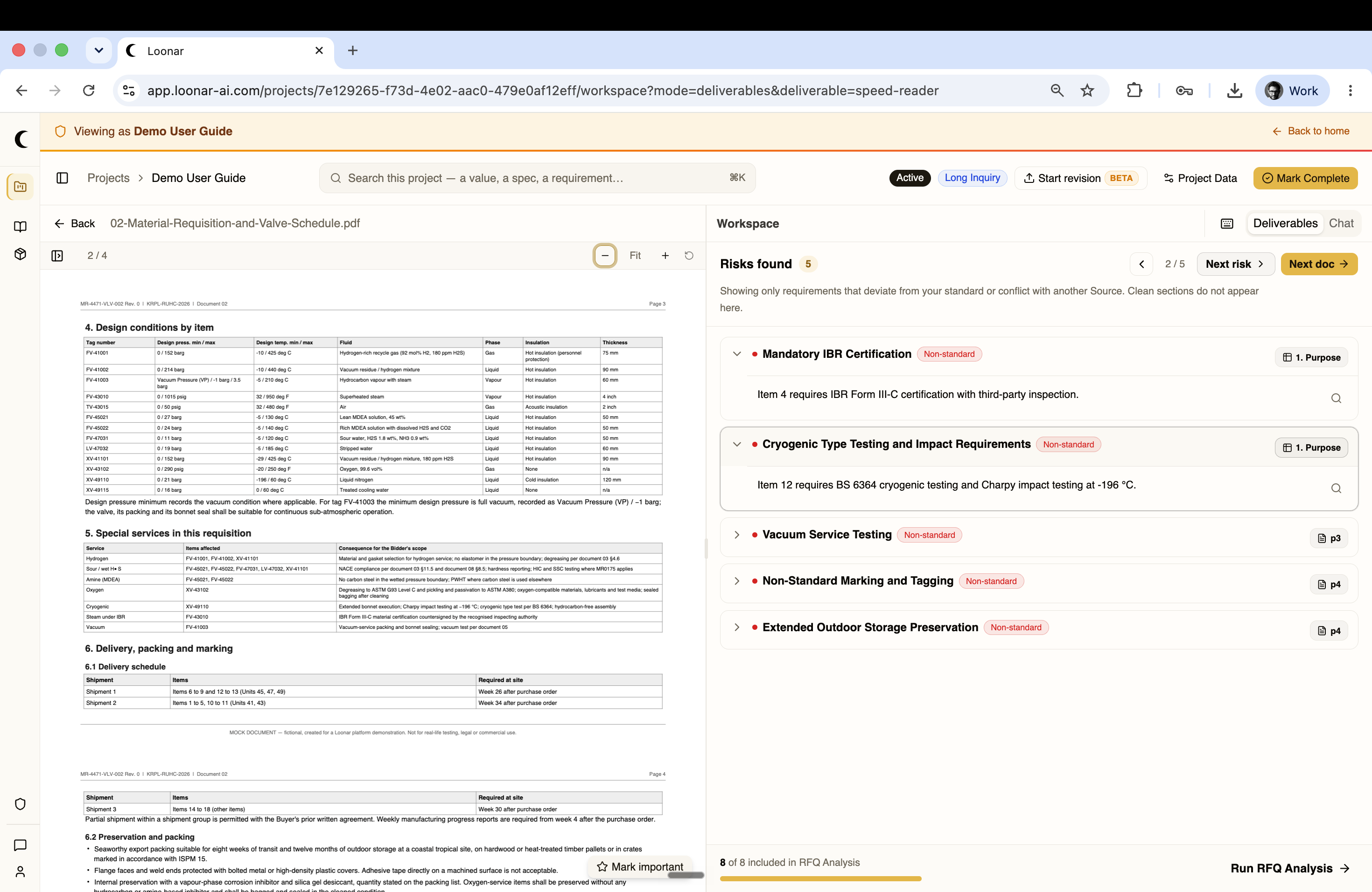Click the PDF filename 02-Material-Requisition-and-Valve-Schedule.pdf

tap(235, 223)
